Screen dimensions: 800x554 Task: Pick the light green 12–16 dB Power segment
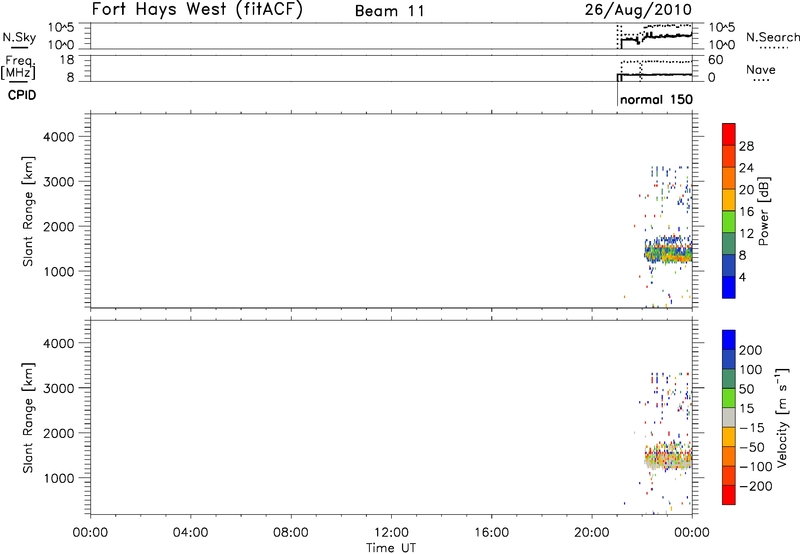coord(729,221)
